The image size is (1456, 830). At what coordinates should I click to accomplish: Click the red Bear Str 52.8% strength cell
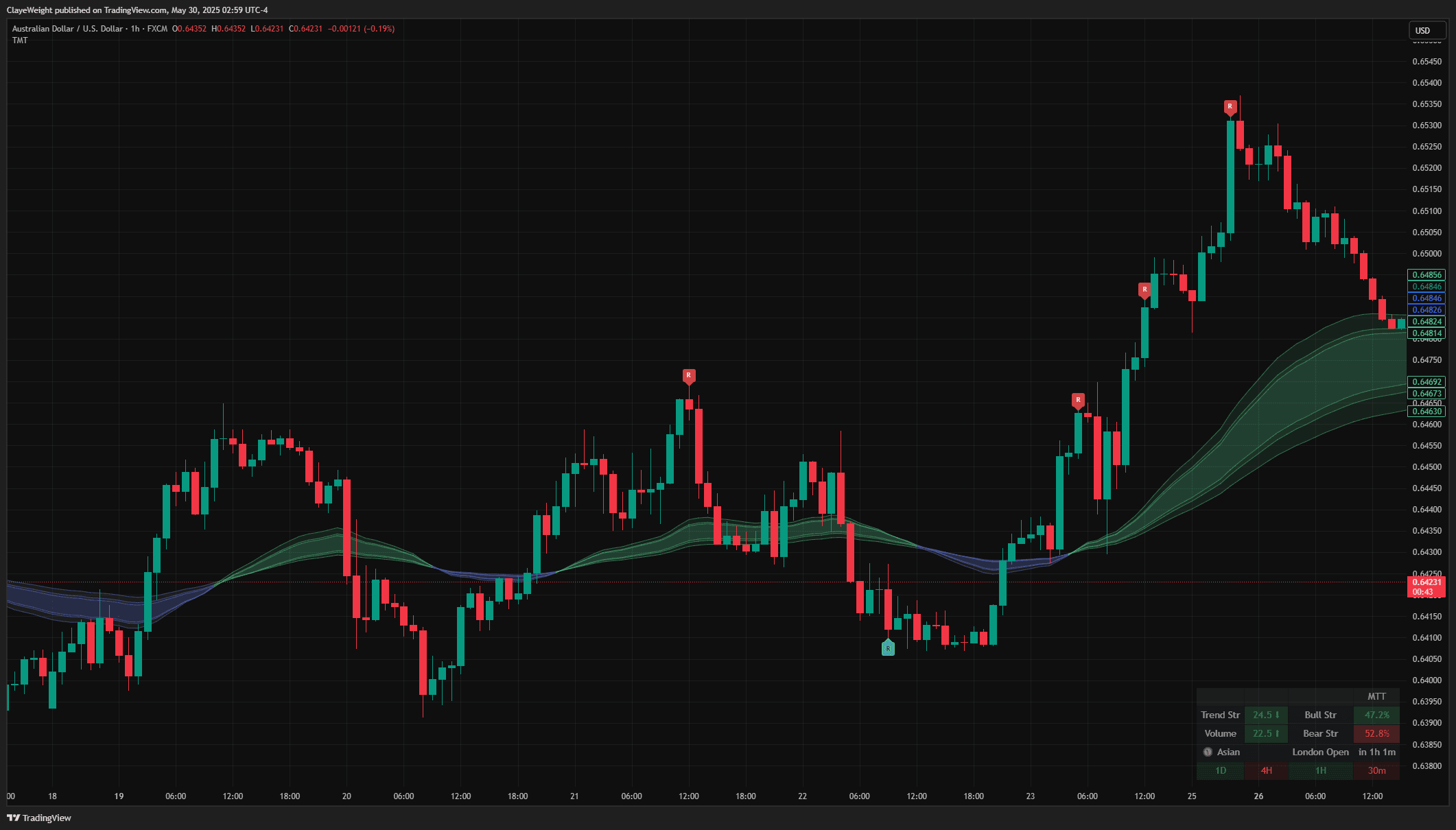tap(1376, 733)
